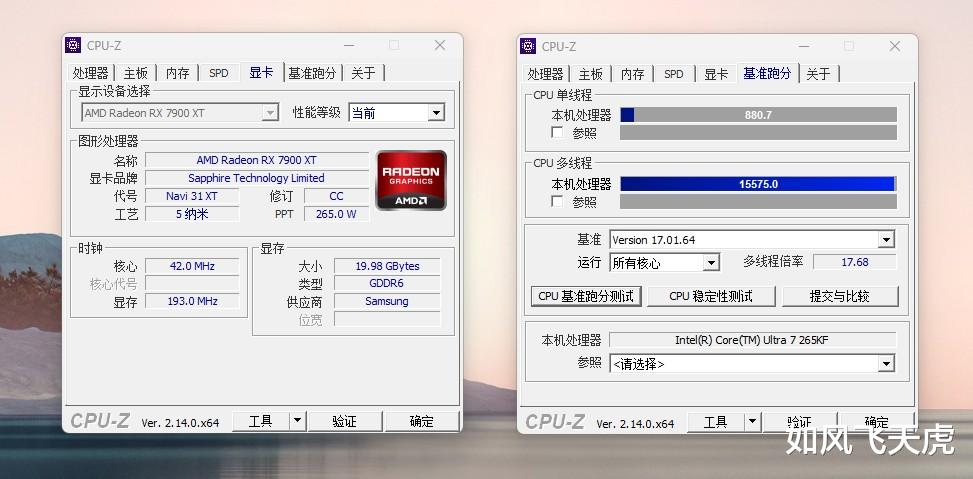
Task: Switch to 主板 tab in left window
Action: (135, 73)
